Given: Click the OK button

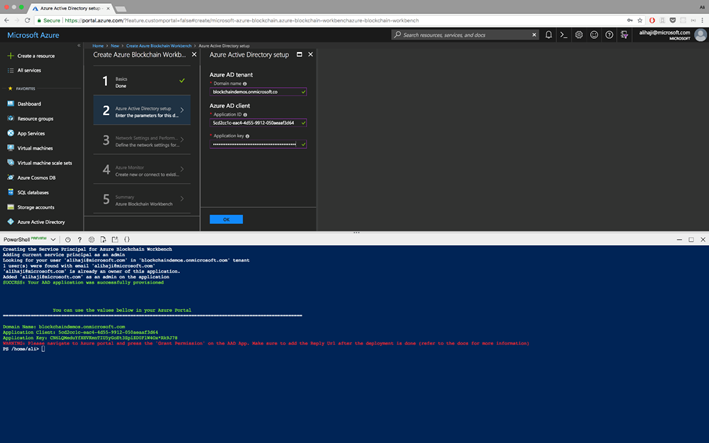Looking at the screenshot, I should pyautogui.click(x=226, y=219).
